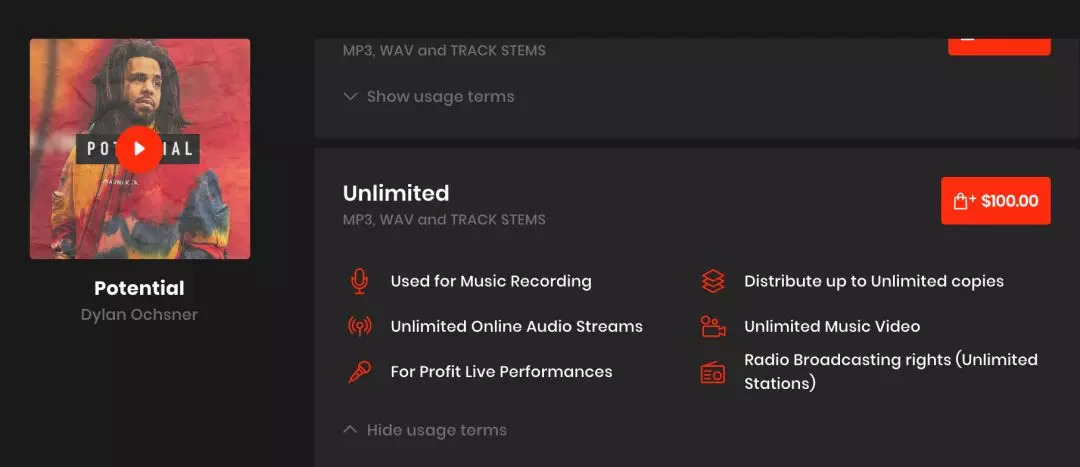This screenshot has width=1080, height=467.
Task: Click the partially visible red cart button
Action: tap(998, 45)
